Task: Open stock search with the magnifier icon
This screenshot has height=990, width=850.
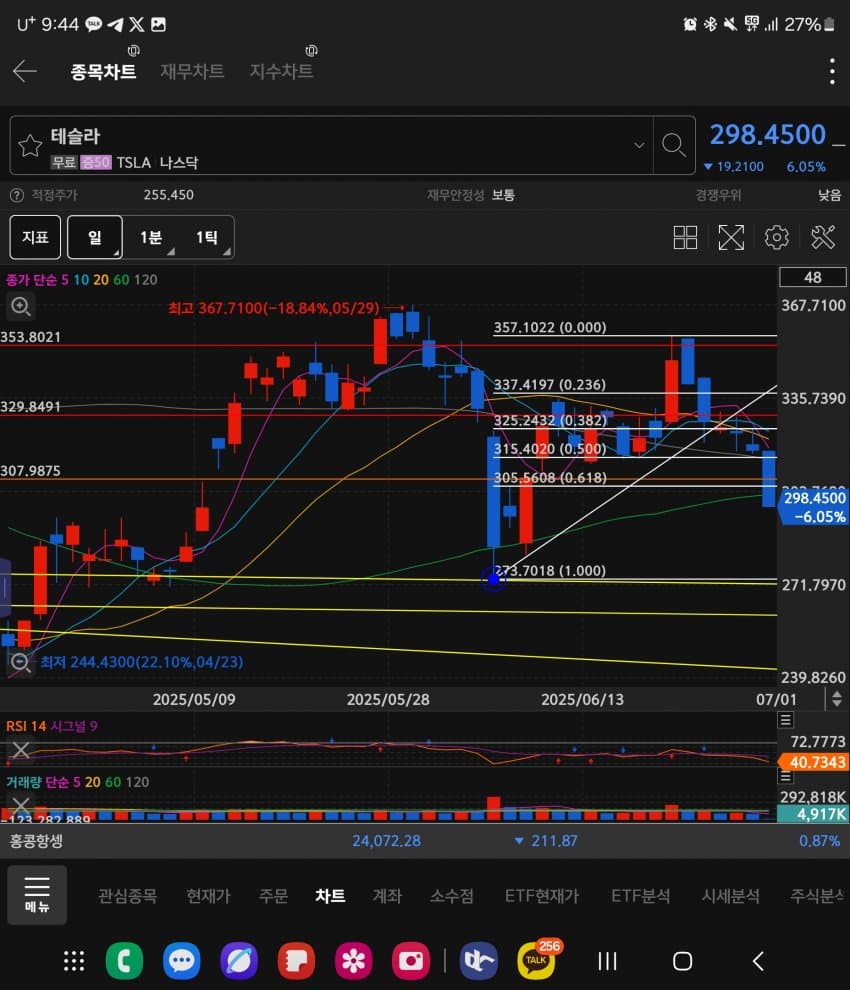Action: click(x=673, y=145)
